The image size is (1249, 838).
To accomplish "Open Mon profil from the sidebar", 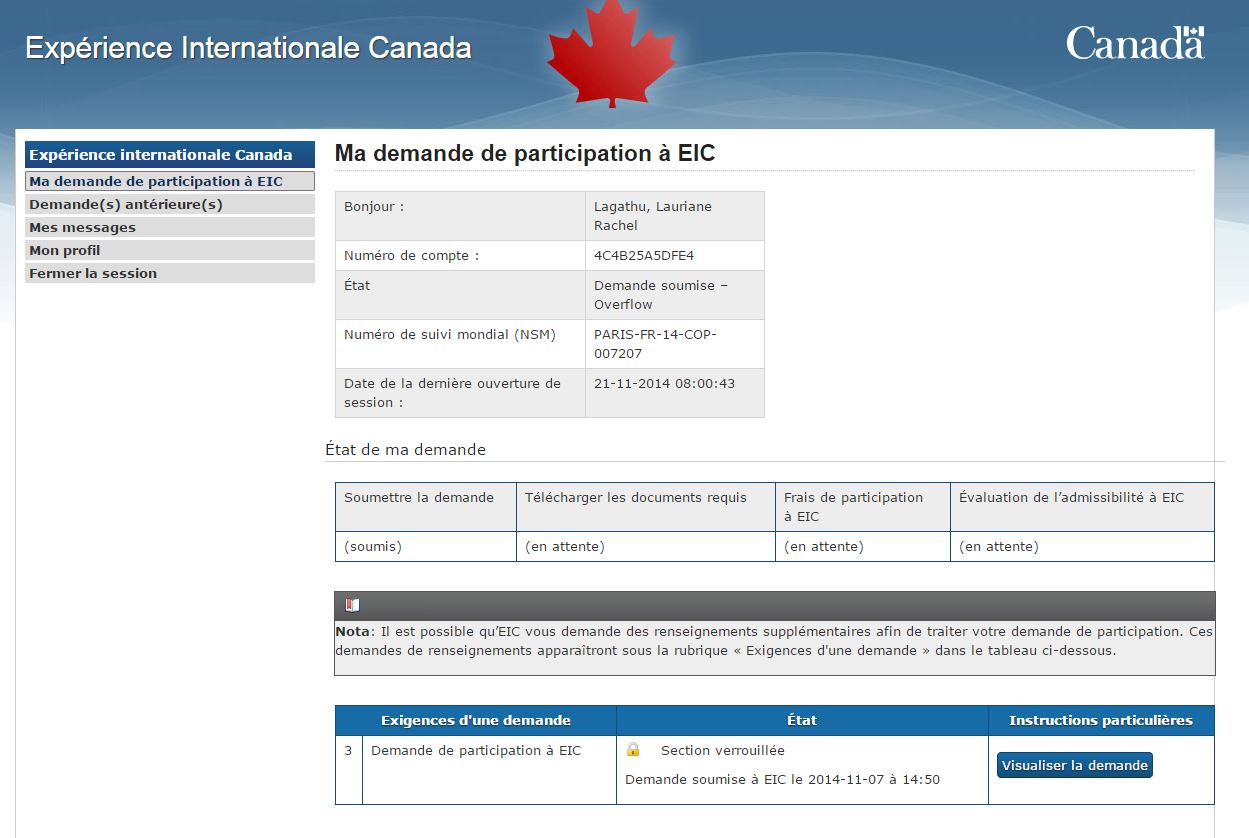I will pos(170,250).
